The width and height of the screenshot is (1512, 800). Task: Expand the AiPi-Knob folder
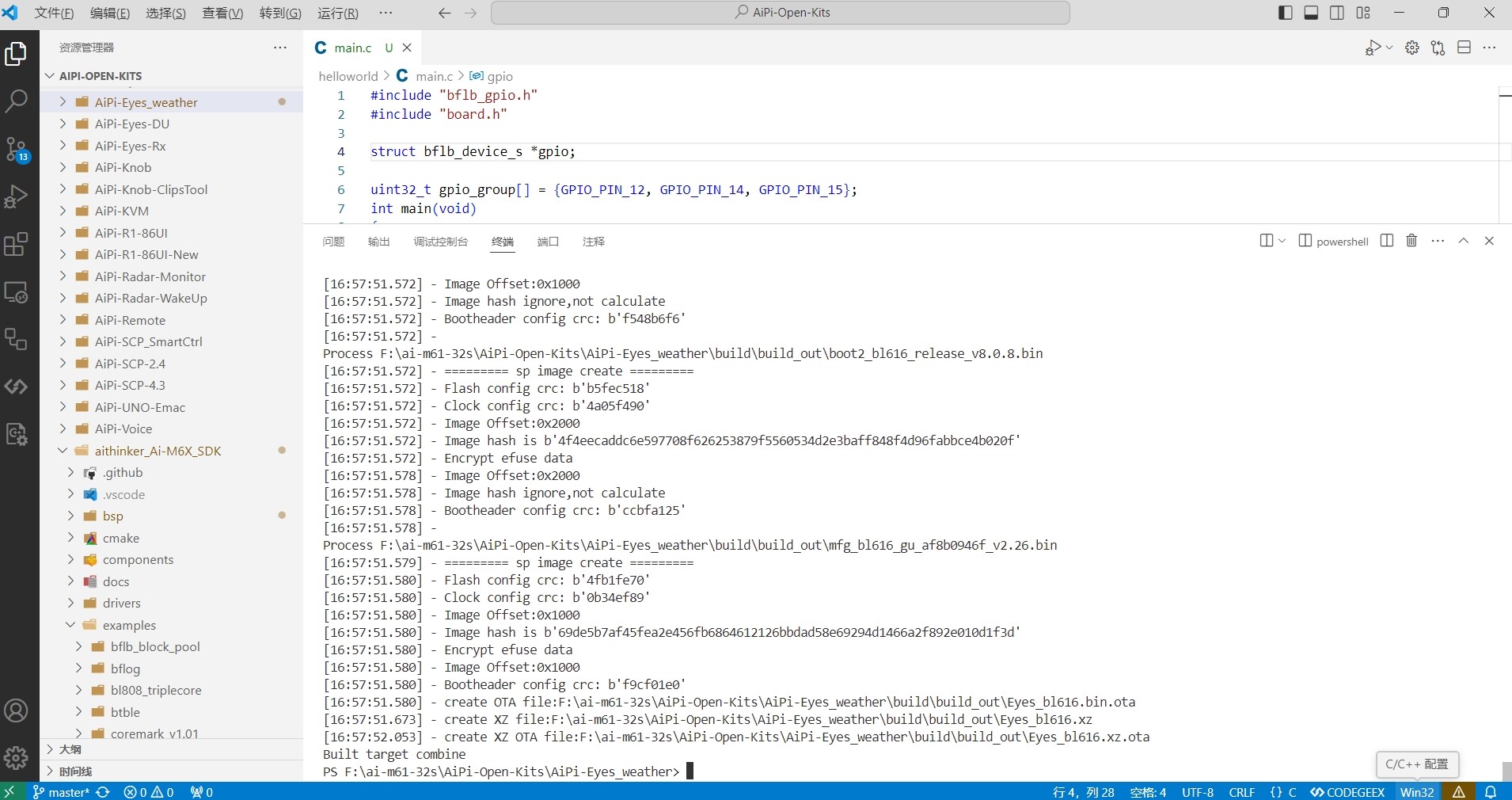coord(63,167)
